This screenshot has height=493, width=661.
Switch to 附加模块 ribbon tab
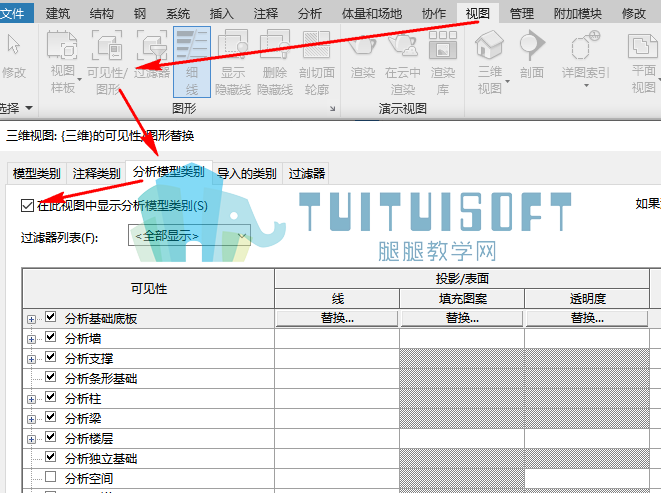[x=578, y=13]
